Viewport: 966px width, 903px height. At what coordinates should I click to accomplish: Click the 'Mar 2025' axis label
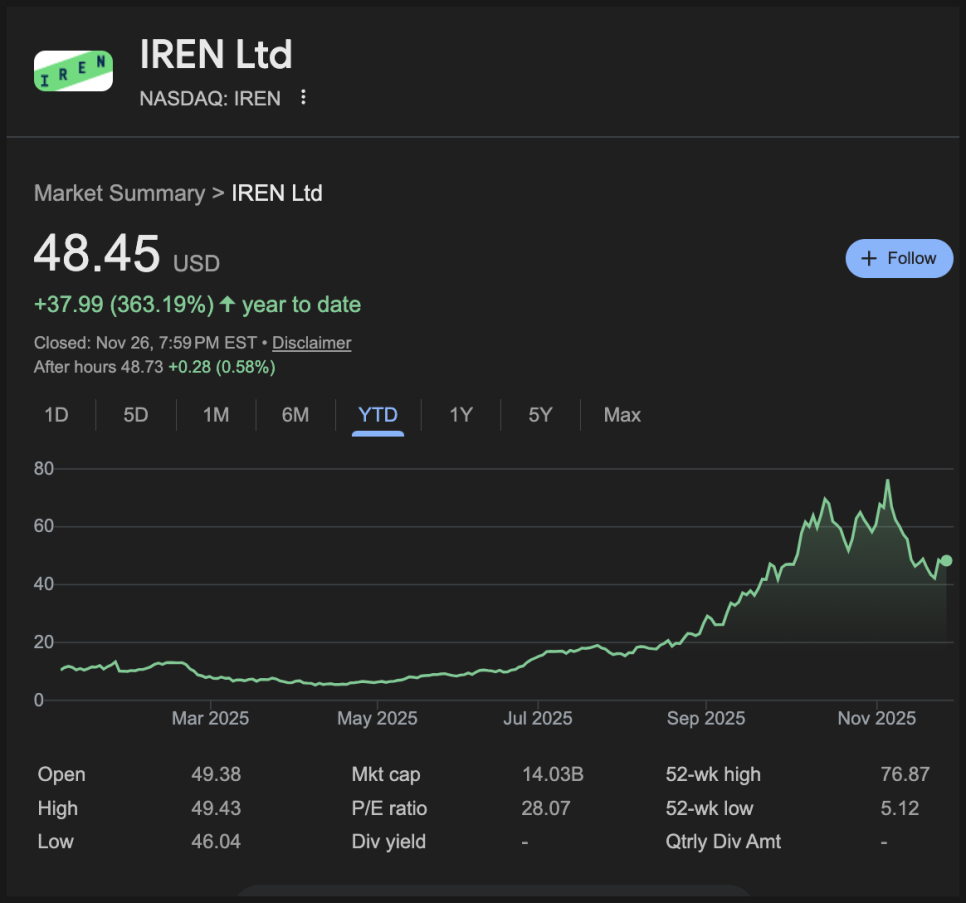[210, 718]
